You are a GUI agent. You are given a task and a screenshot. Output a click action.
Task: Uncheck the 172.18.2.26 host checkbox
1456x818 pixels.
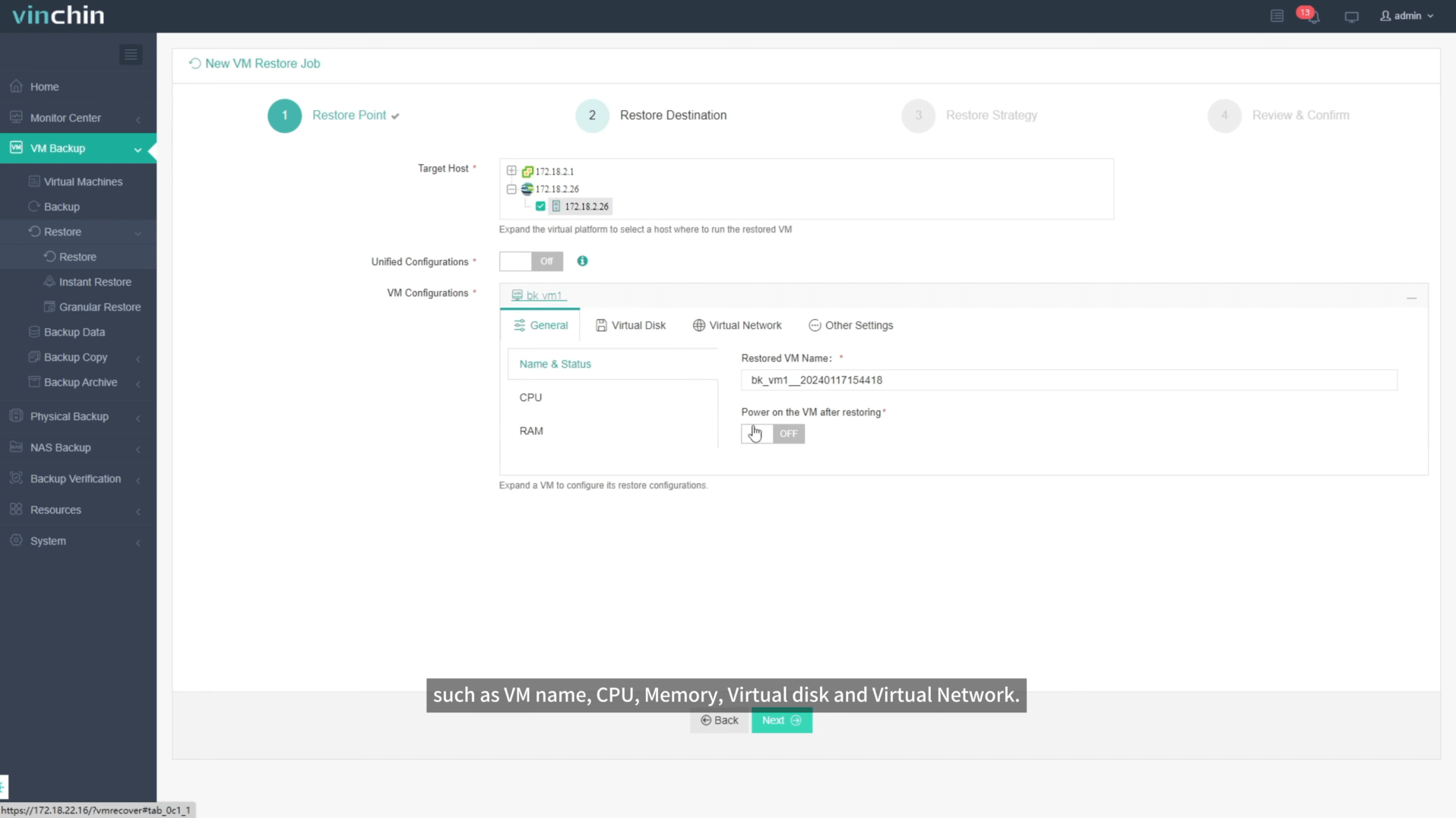click(540, 206)
